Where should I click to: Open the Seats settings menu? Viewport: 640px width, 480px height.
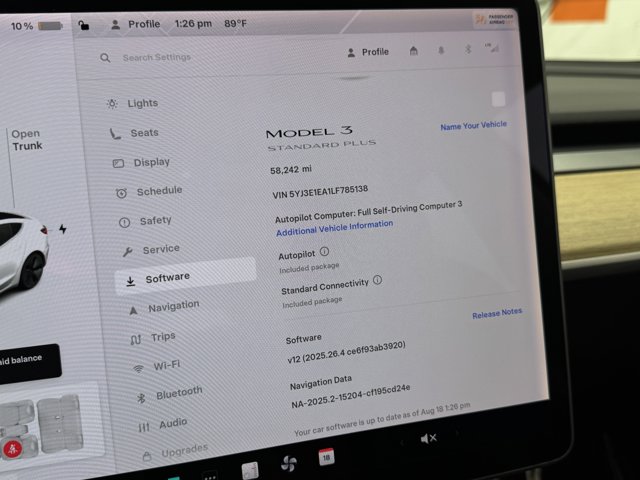(134, 133)
